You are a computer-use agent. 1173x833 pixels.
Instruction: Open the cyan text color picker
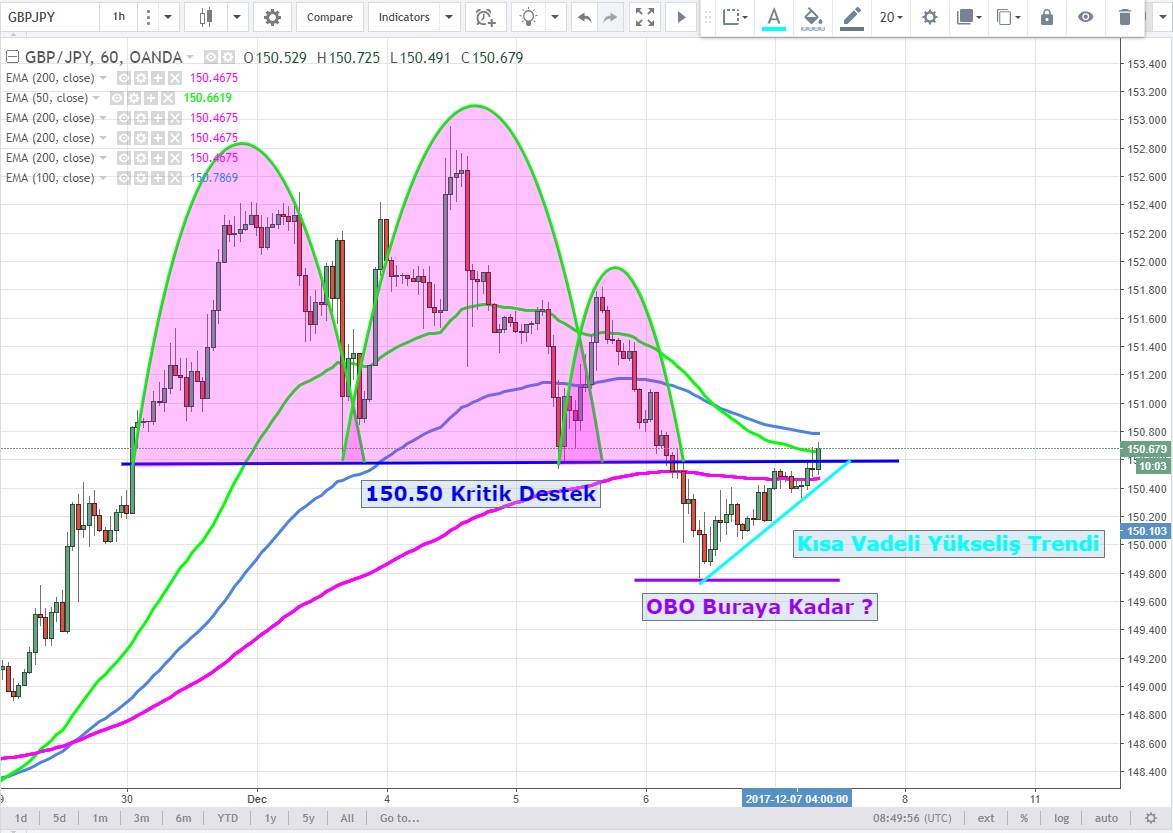[773, 17]
